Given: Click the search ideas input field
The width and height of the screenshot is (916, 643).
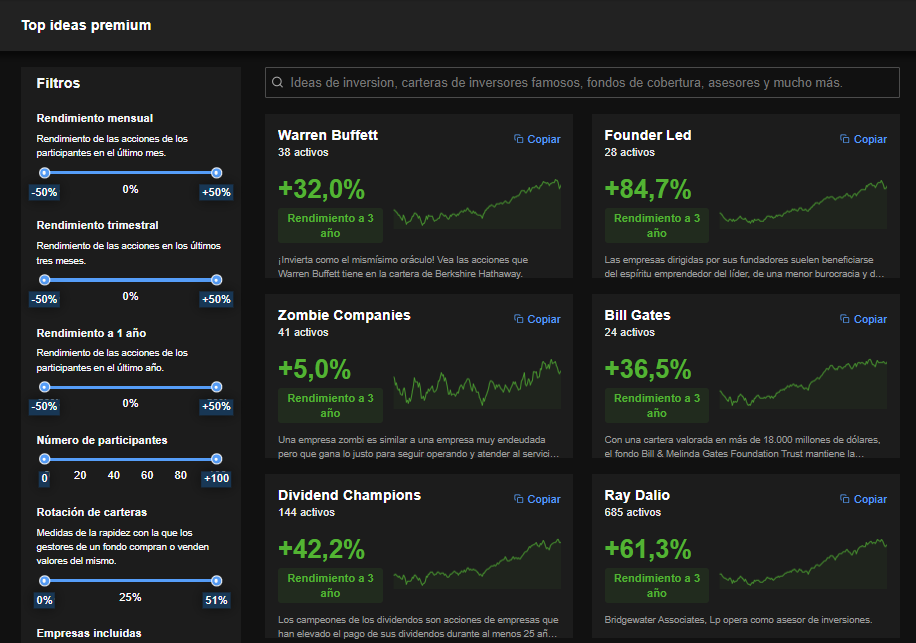Looking at the screenshot, I should point(582,82).
